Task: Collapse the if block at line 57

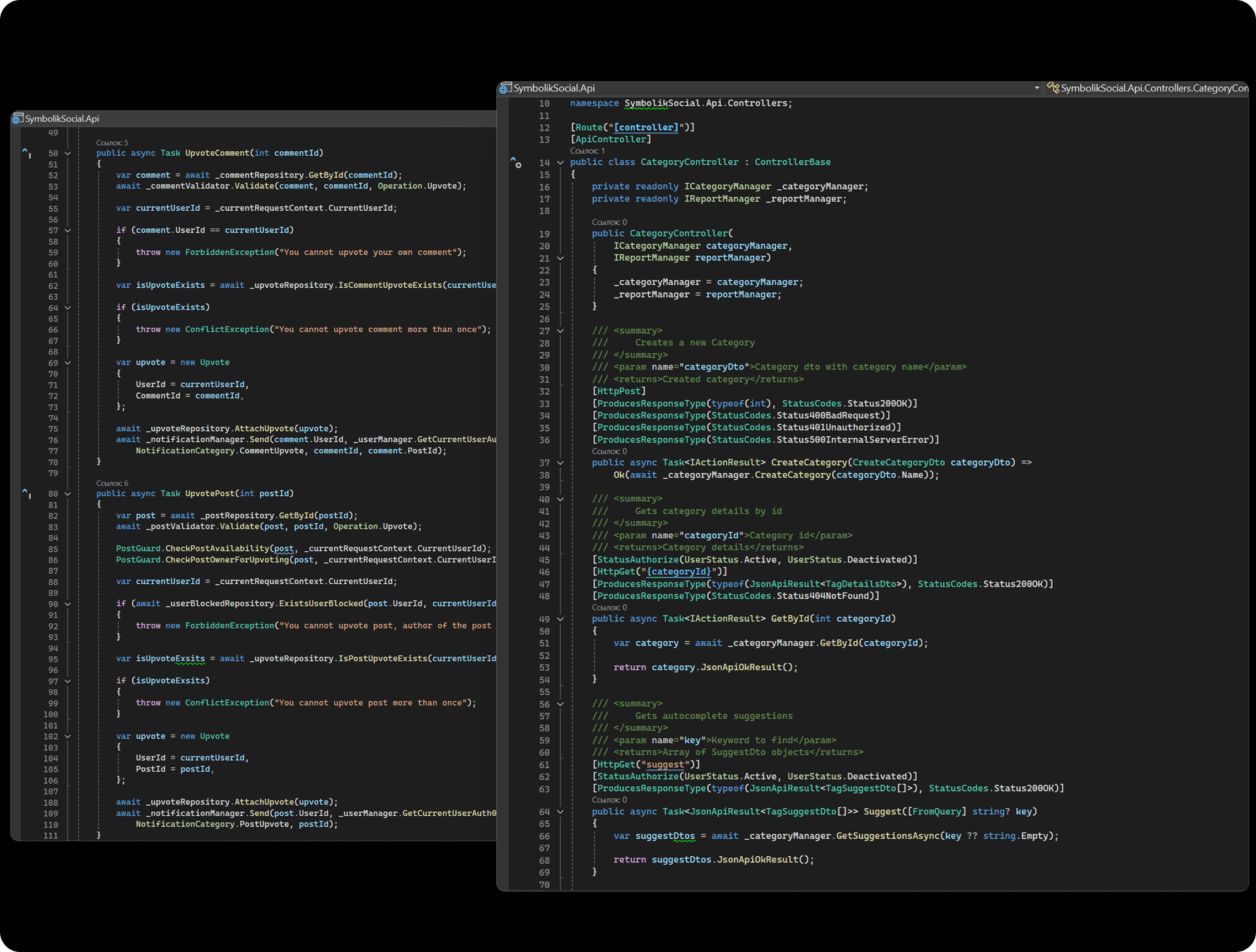Action: pos(67,231)
